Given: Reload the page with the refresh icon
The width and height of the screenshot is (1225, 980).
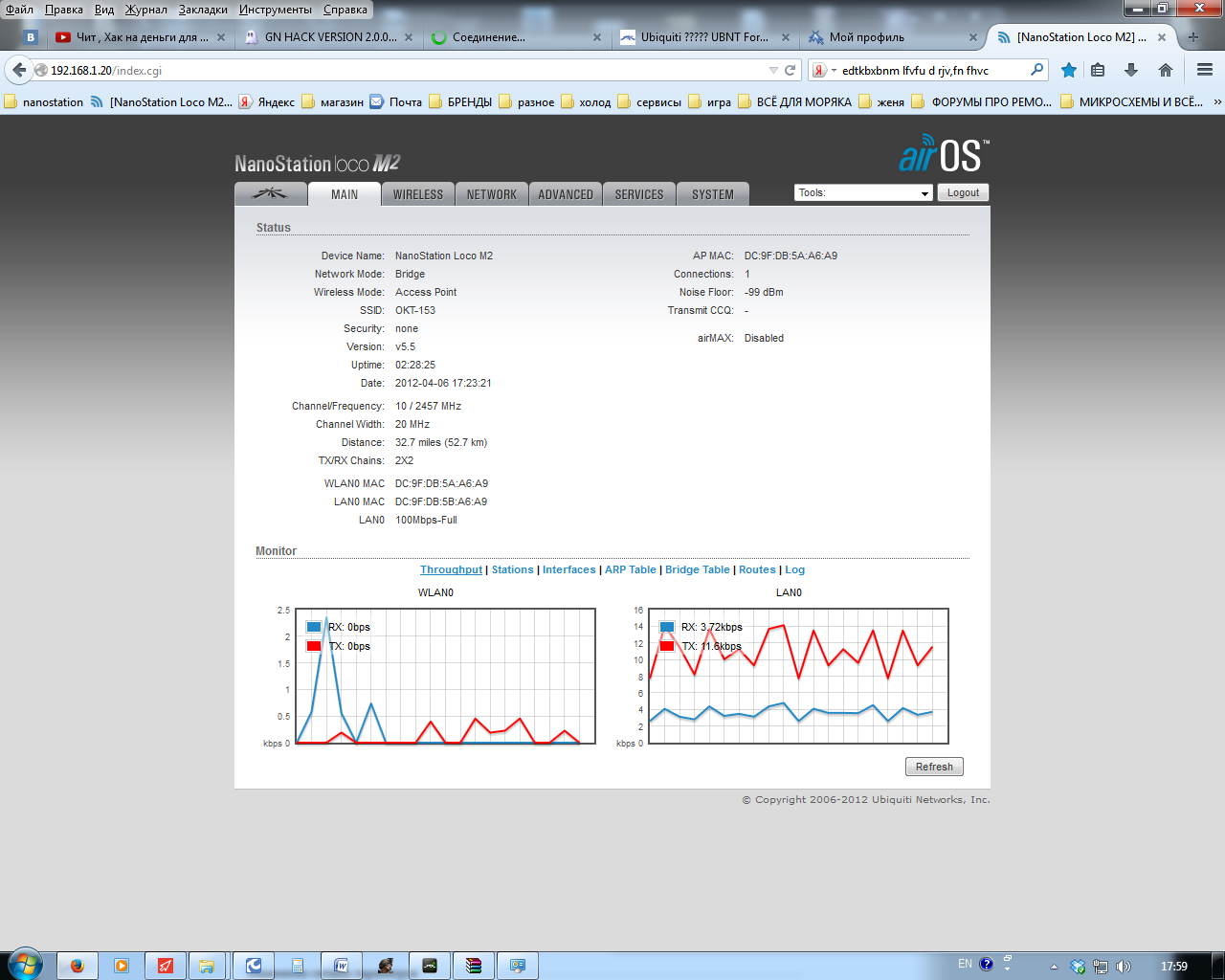Looking at the screenshot, I should pyautogui.click(x=791, y=70).
